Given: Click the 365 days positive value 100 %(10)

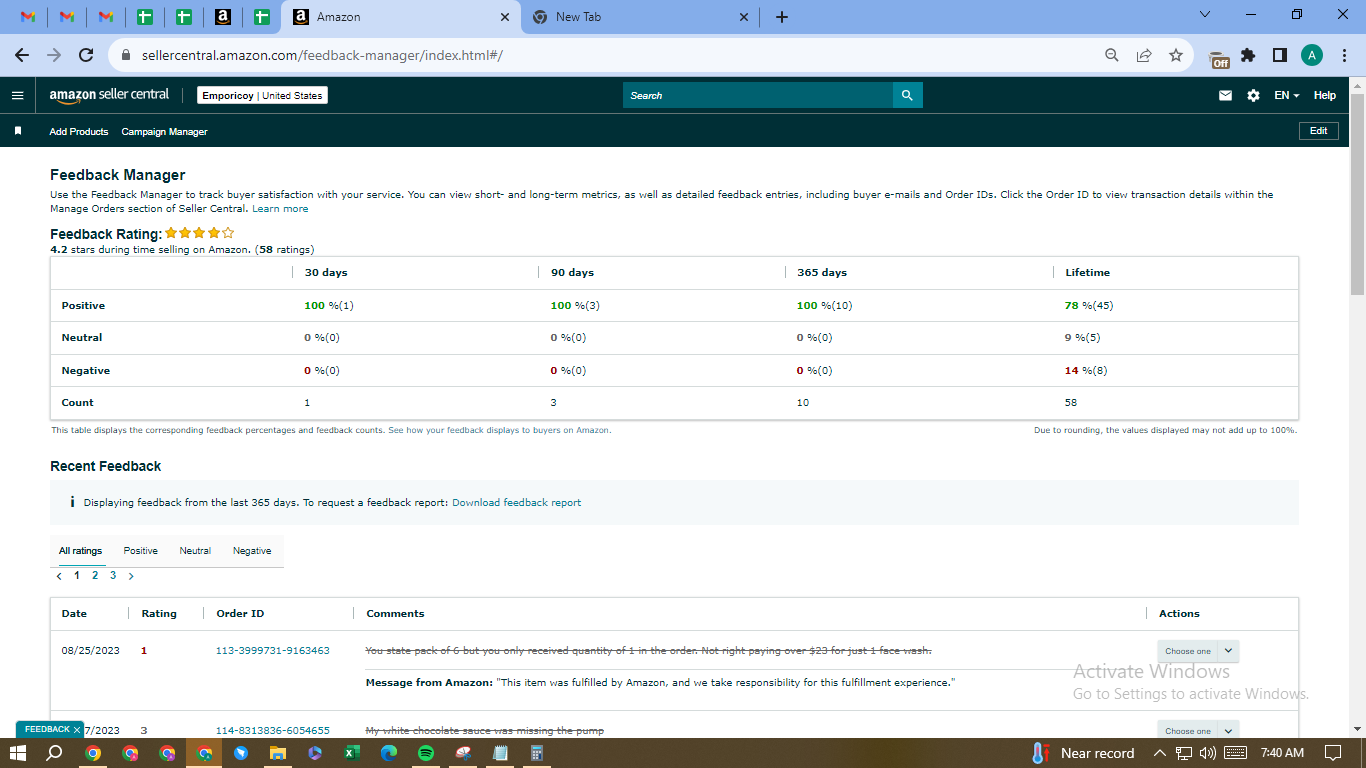Looking at the screenshot, I should point(825,306).
